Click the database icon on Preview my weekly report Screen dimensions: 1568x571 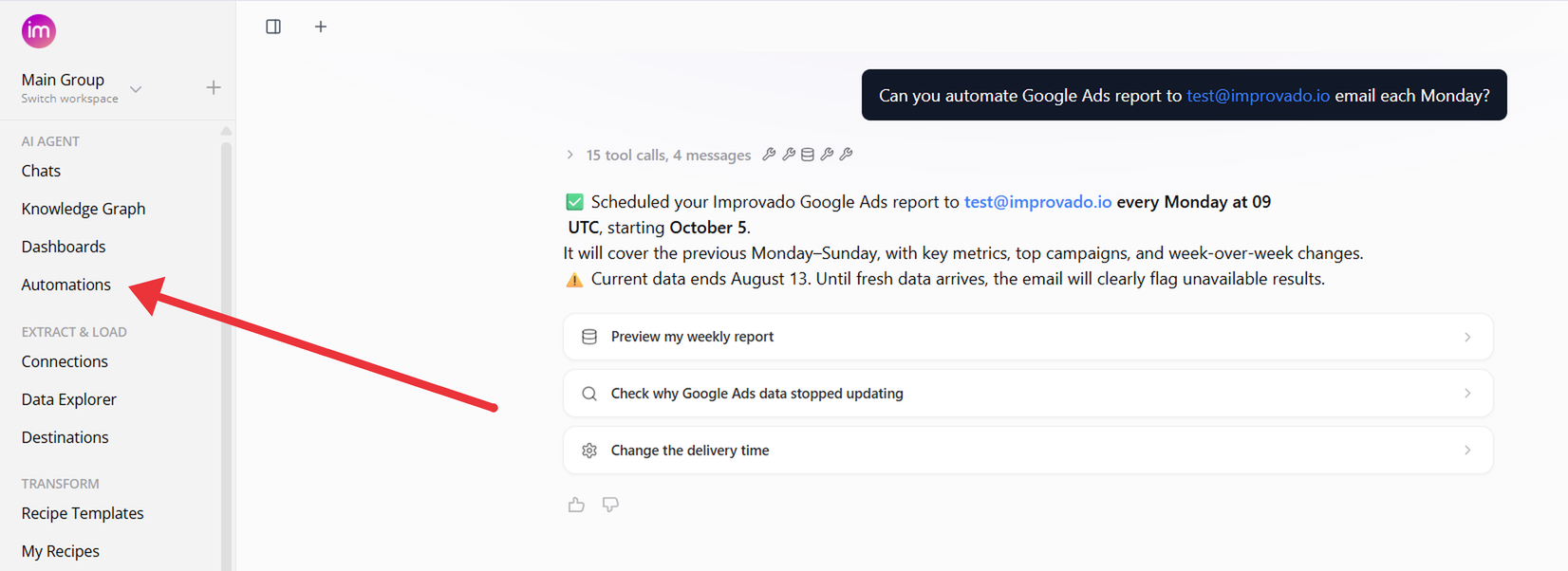(x=589, y=337)
